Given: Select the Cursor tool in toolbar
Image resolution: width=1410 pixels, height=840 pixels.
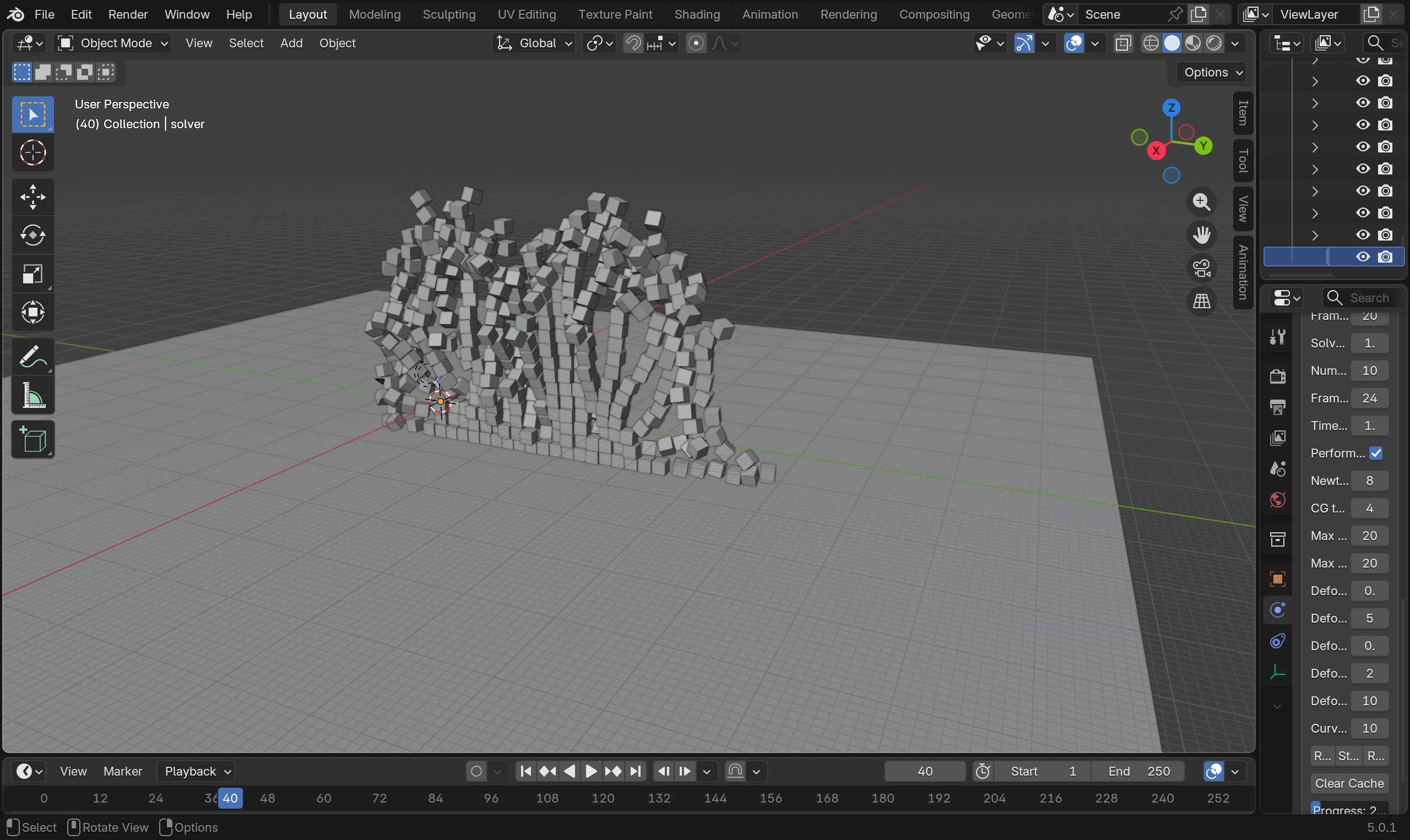Looking at the screenshot, I should 33,152.
